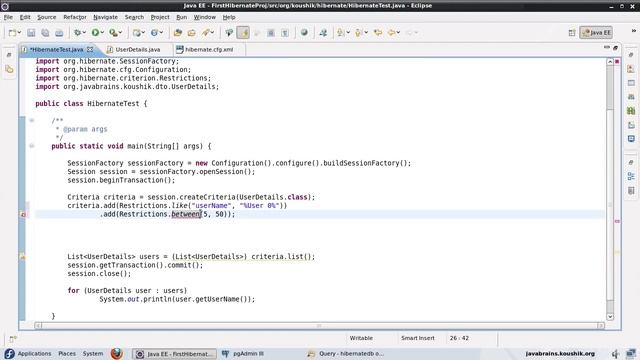Click the warning marker beside the List line
Screen dimensions: 640x360
click(x=23, y=257)
